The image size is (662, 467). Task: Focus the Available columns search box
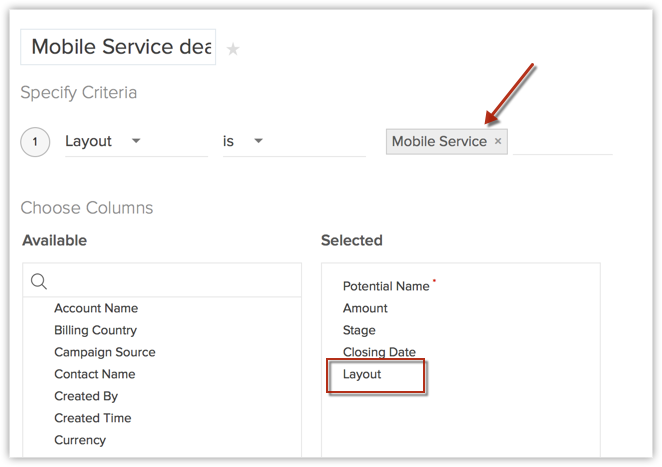click(x=170, y=281)
